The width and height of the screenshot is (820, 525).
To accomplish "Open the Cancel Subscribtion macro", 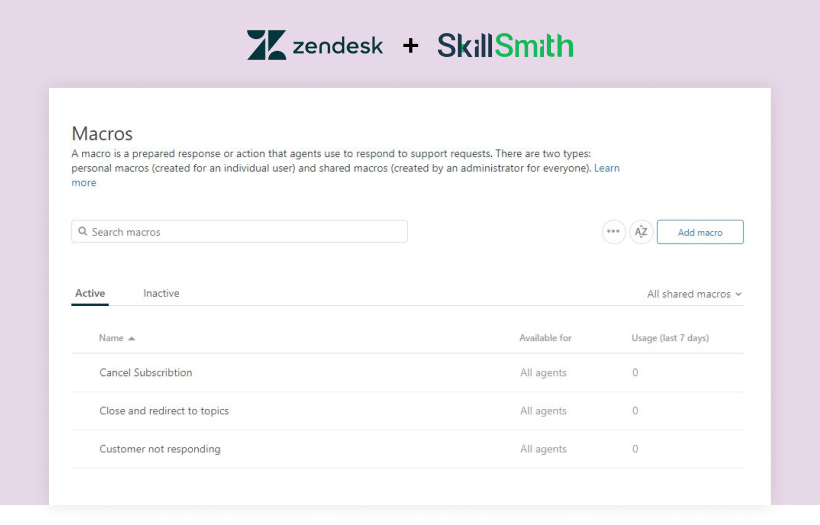I will (146, 373).
